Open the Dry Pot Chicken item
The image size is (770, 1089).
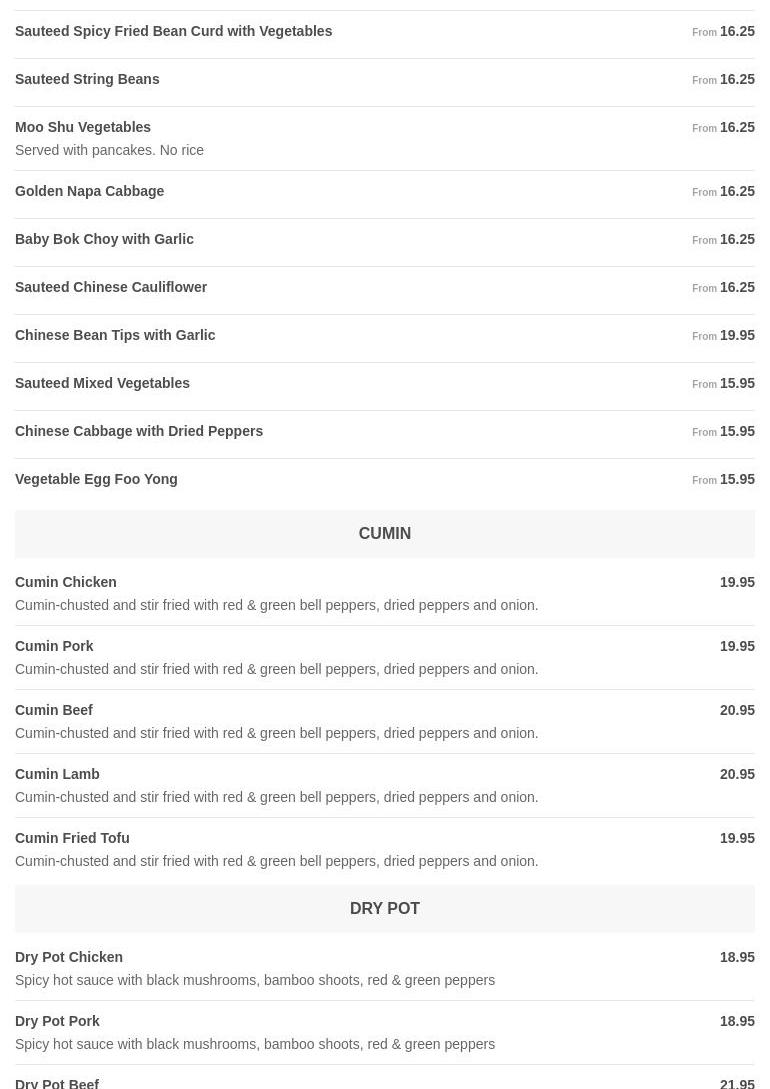click(x=69, y=958)
